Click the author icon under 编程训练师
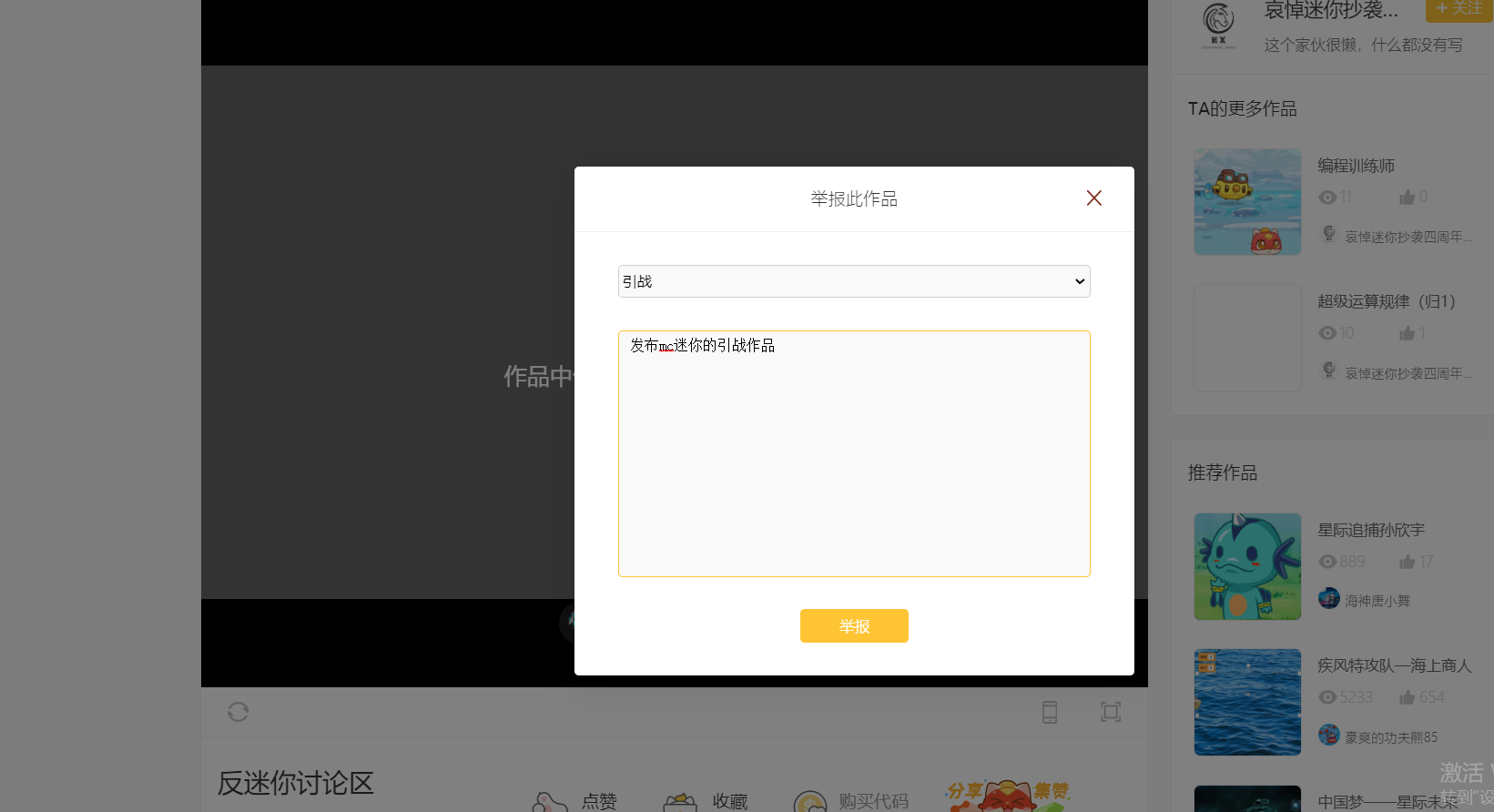 1329,234
